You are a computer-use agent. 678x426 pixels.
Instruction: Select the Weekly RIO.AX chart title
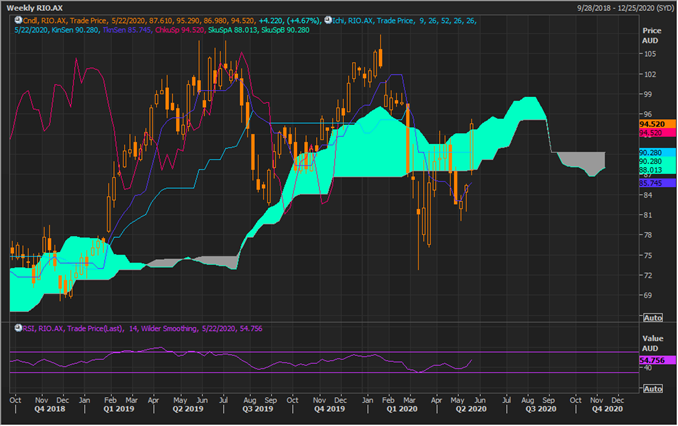34,8
